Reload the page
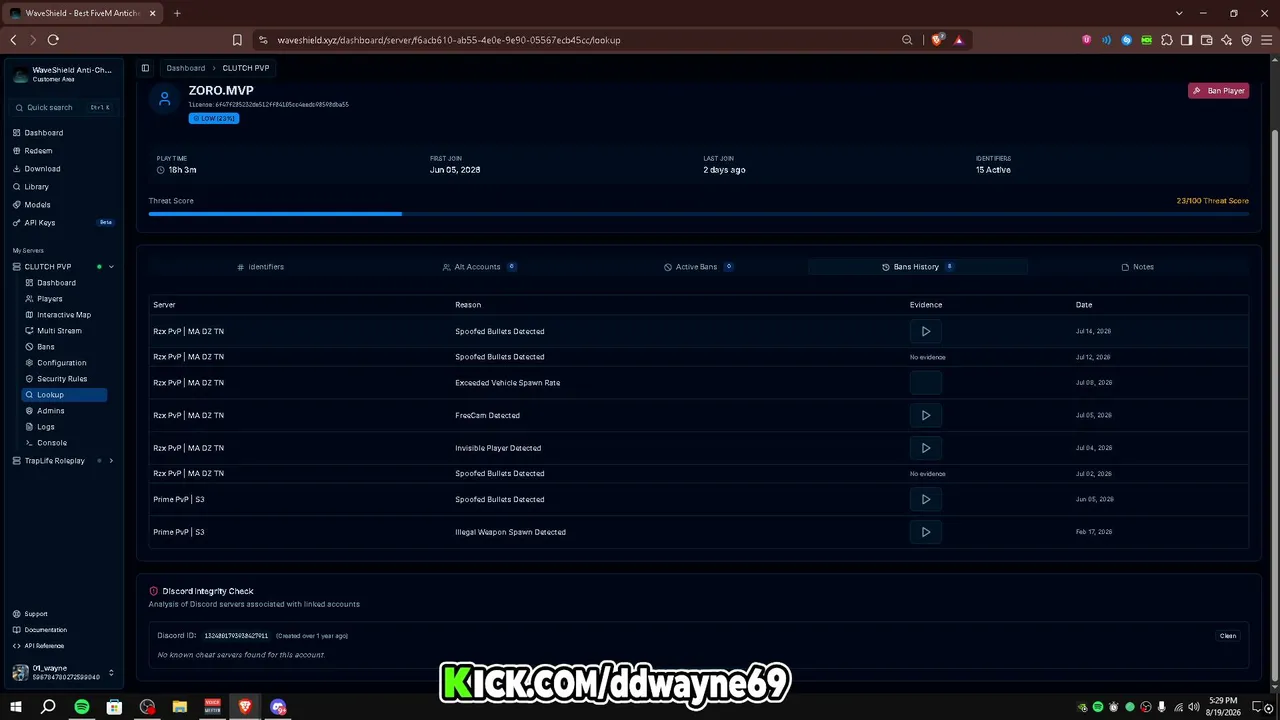Viewport: 1280px width, 720px height. click(53, 40)
